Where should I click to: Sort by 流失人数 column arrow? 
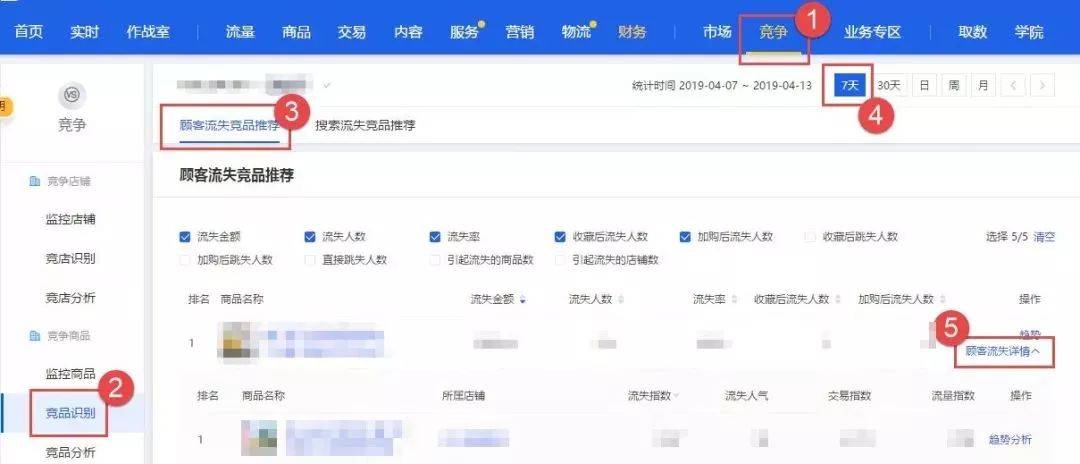point(621,299)
